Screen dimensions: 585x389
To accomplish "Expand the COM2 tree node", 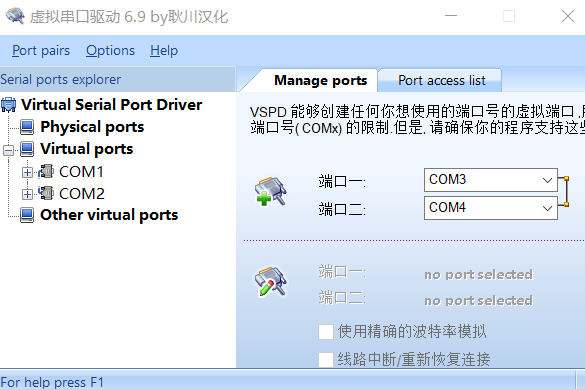I will (x=27, y=194).
